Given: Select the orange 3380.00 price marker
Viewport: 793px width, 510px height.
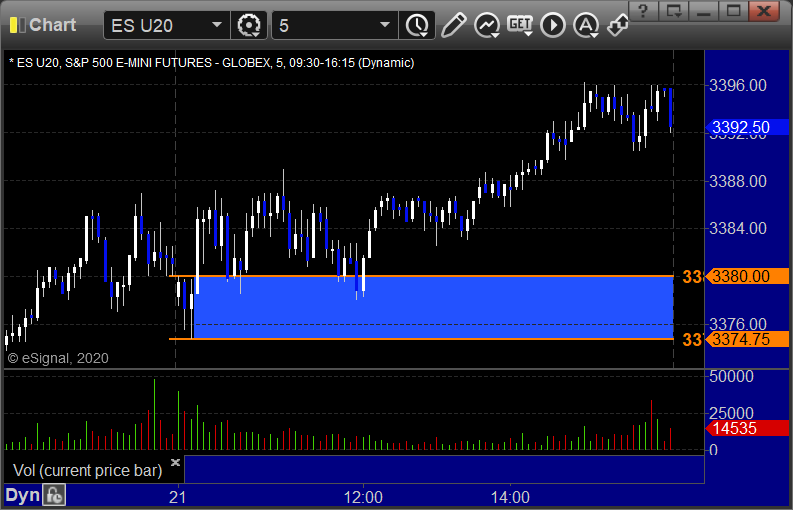Looking at the screenshot, I should 747,277.
